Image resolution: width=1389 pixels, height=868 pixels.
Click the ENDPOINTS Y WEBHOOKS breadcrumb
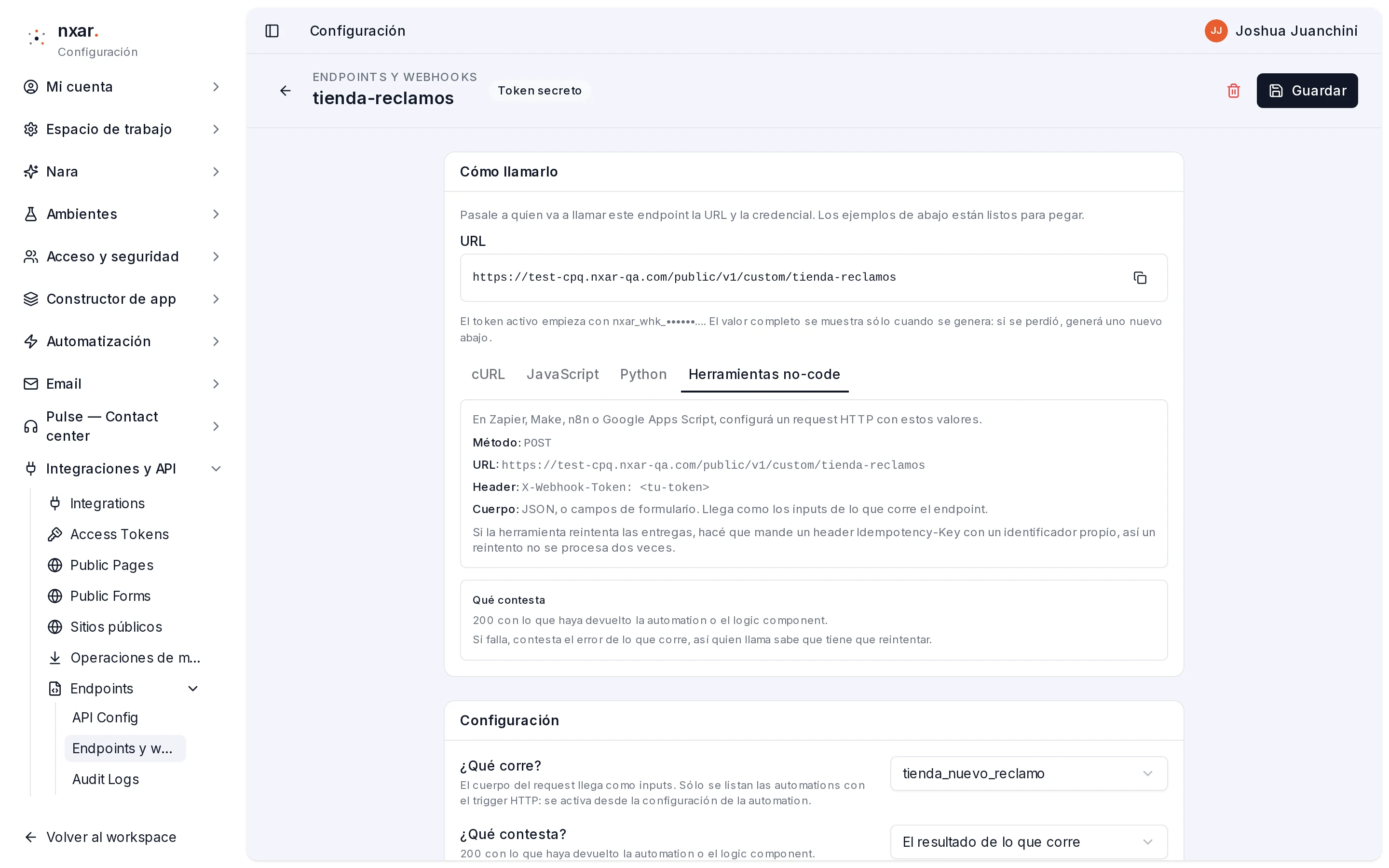[x=395, y=77]
